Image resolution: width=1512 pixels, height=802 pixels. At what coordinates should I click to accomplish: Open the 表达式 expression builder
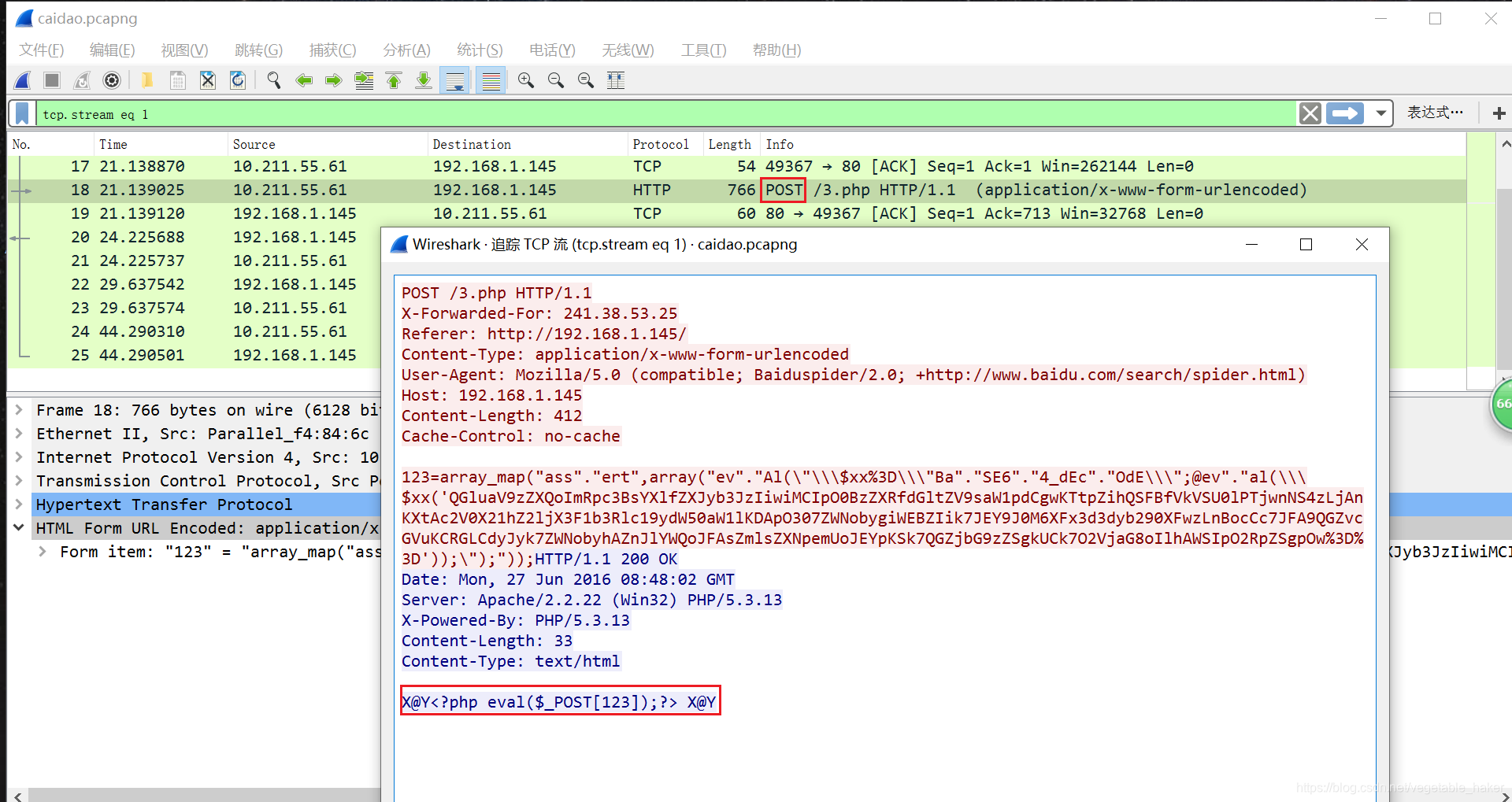point(1435,113)
